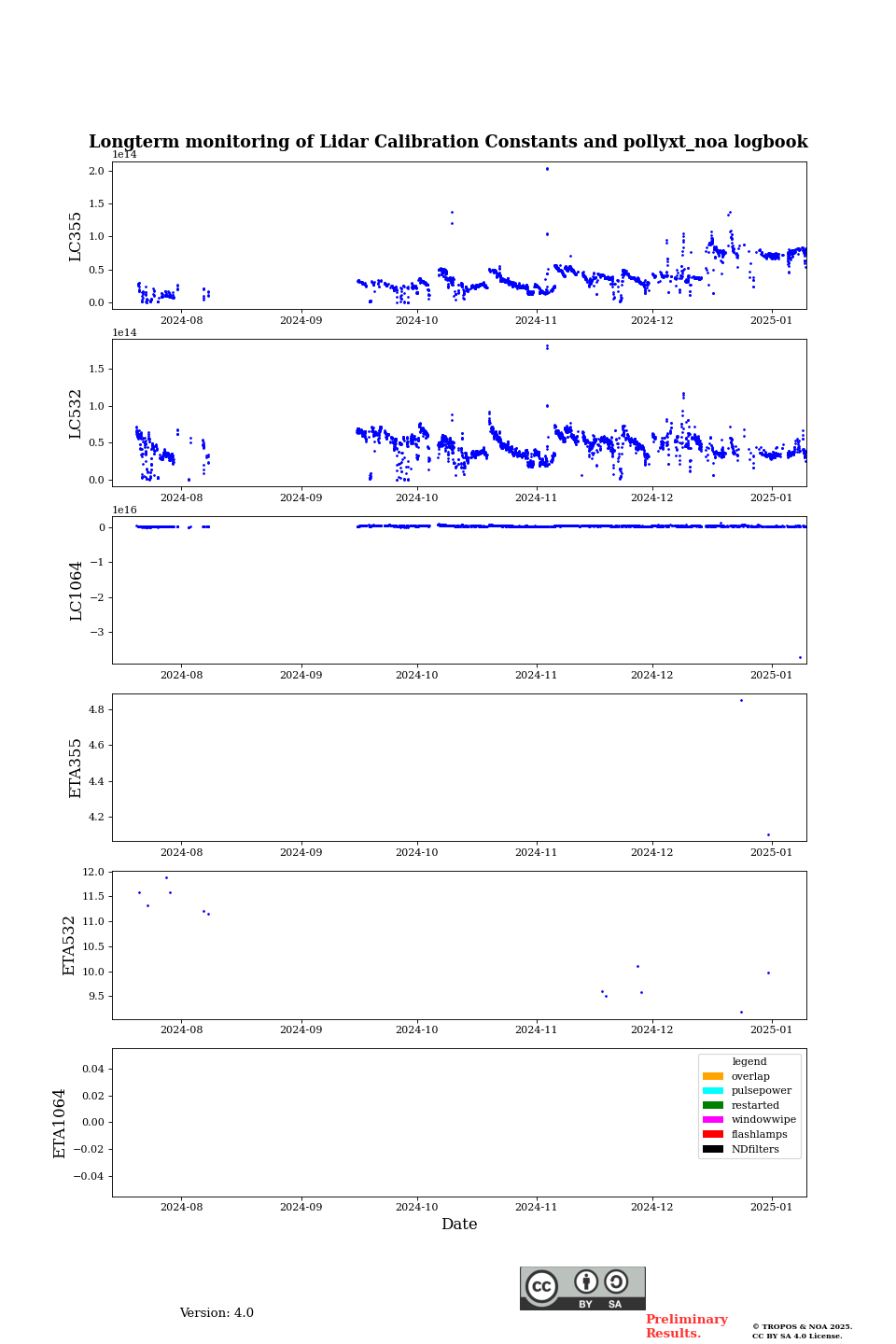This screenshot has width=896, height=1344.
Task: Click the 2024-12 tick label under LC532 plot
Action: (651, 497)
